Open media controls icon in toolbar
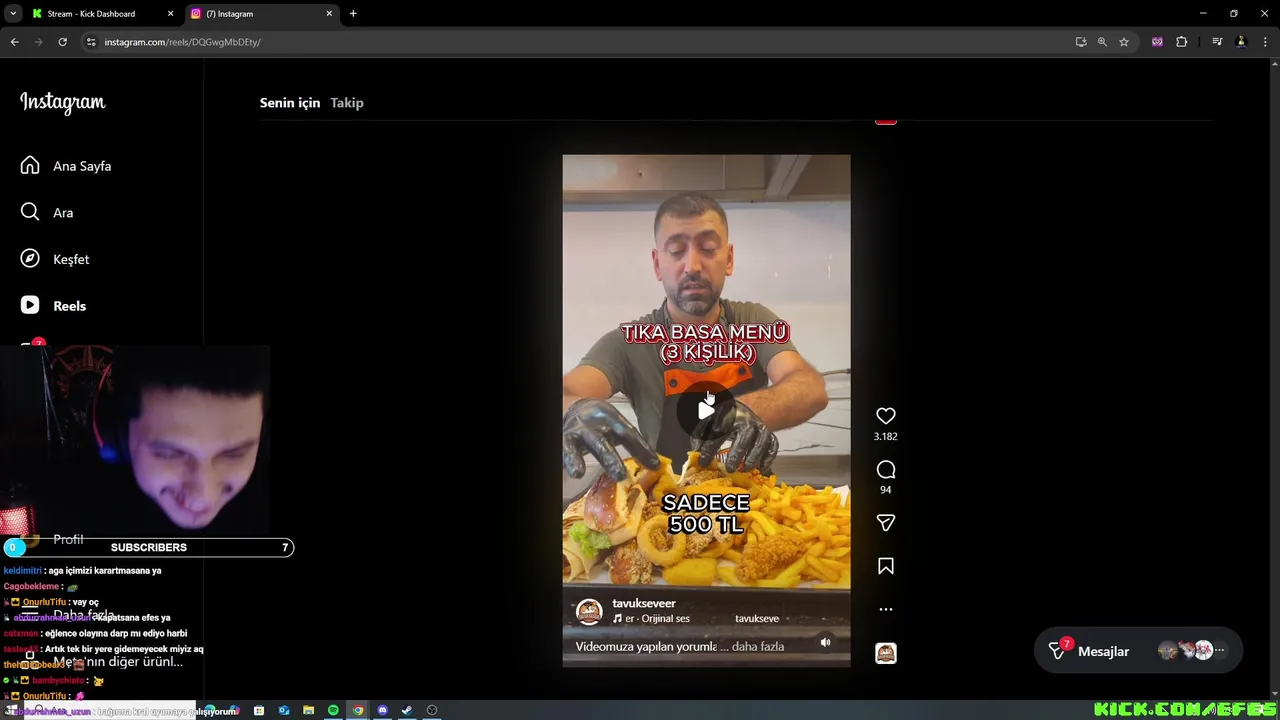 (x=1217, y=42)
